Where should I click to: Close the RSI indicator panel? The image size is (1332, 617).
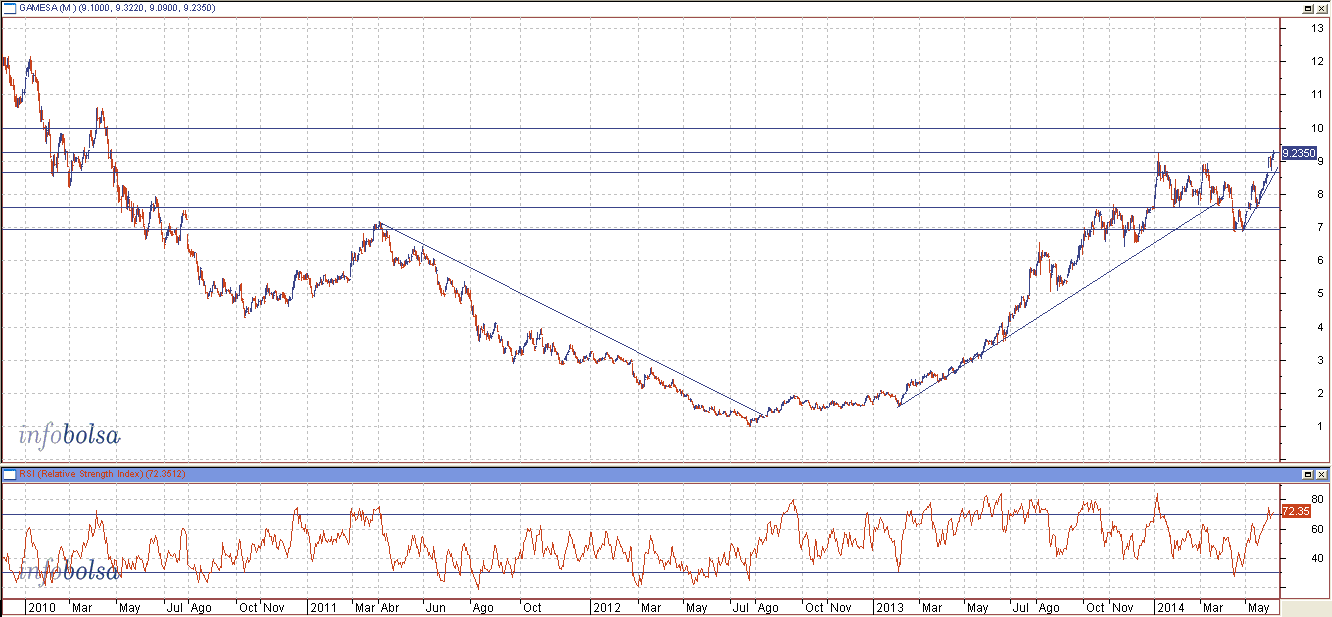click(1321, 473)
